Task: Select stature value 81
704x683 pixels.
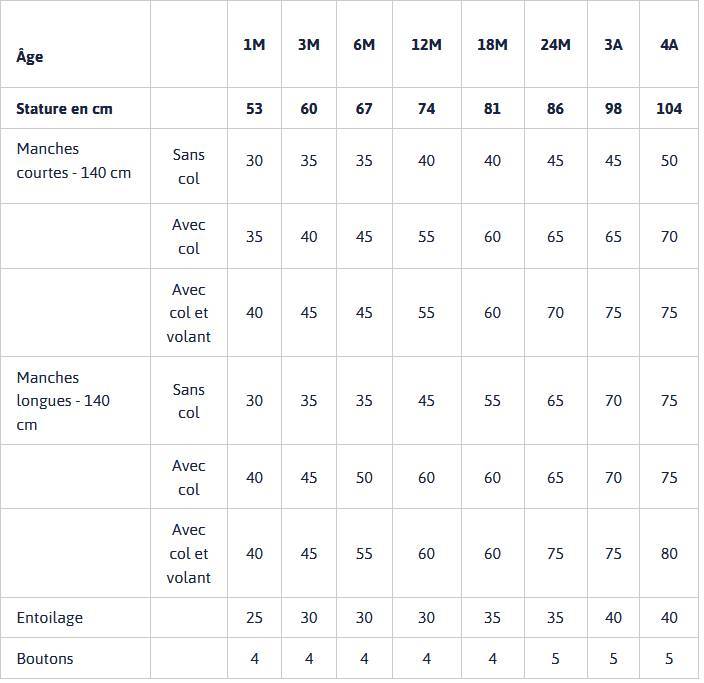Action: (492, 108)
